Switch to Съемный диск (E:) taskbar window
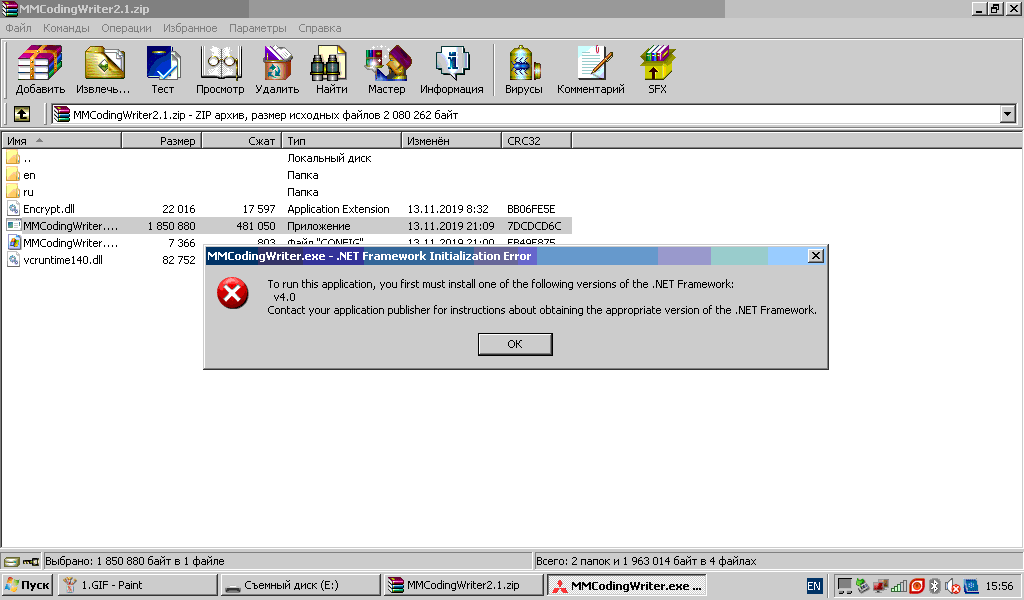This screenshot has width=1024, height=600. click(x=300, y=585)
